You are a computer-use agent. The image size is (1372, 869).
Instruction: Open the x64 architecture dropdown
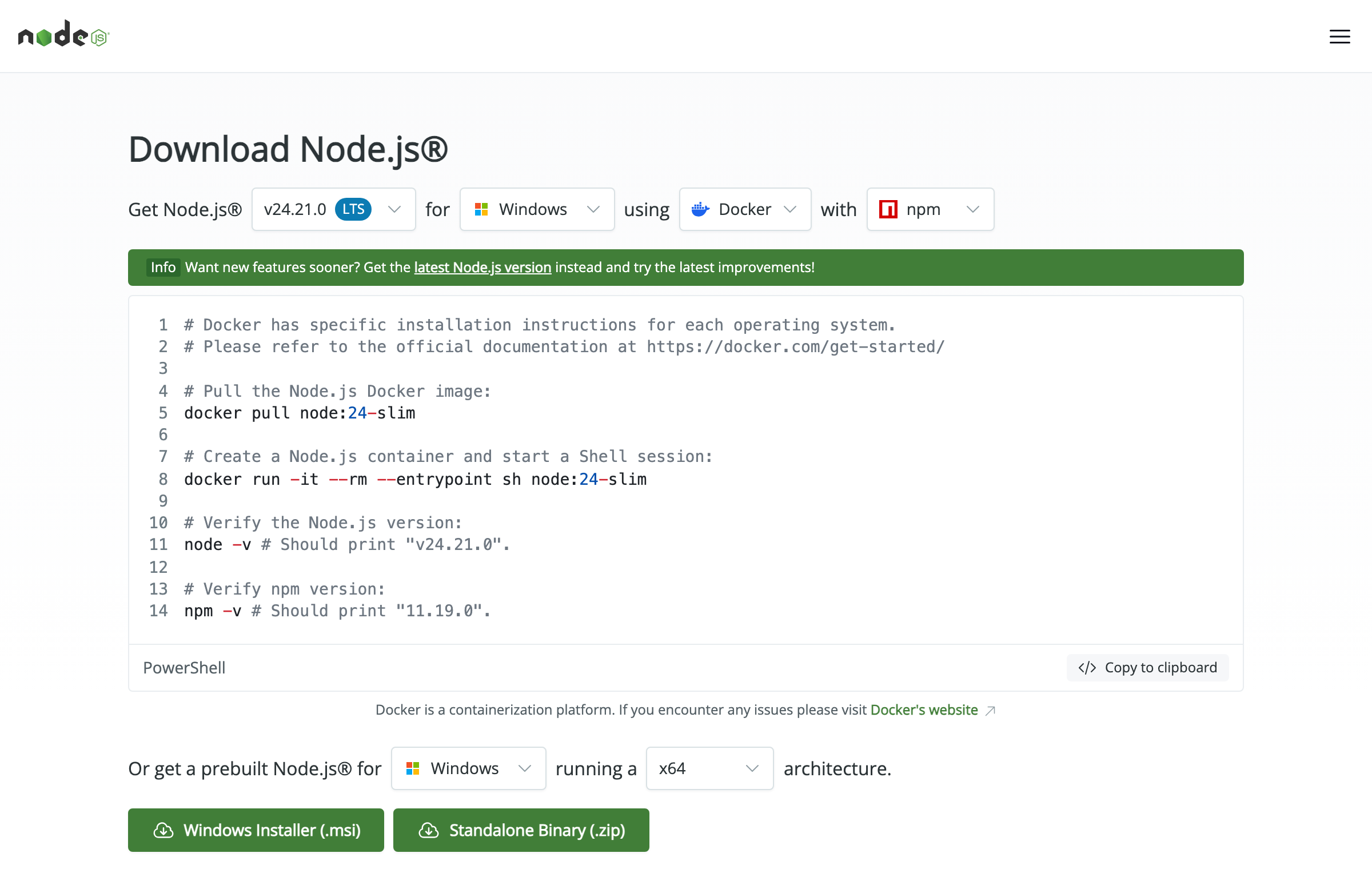[709, 768]
